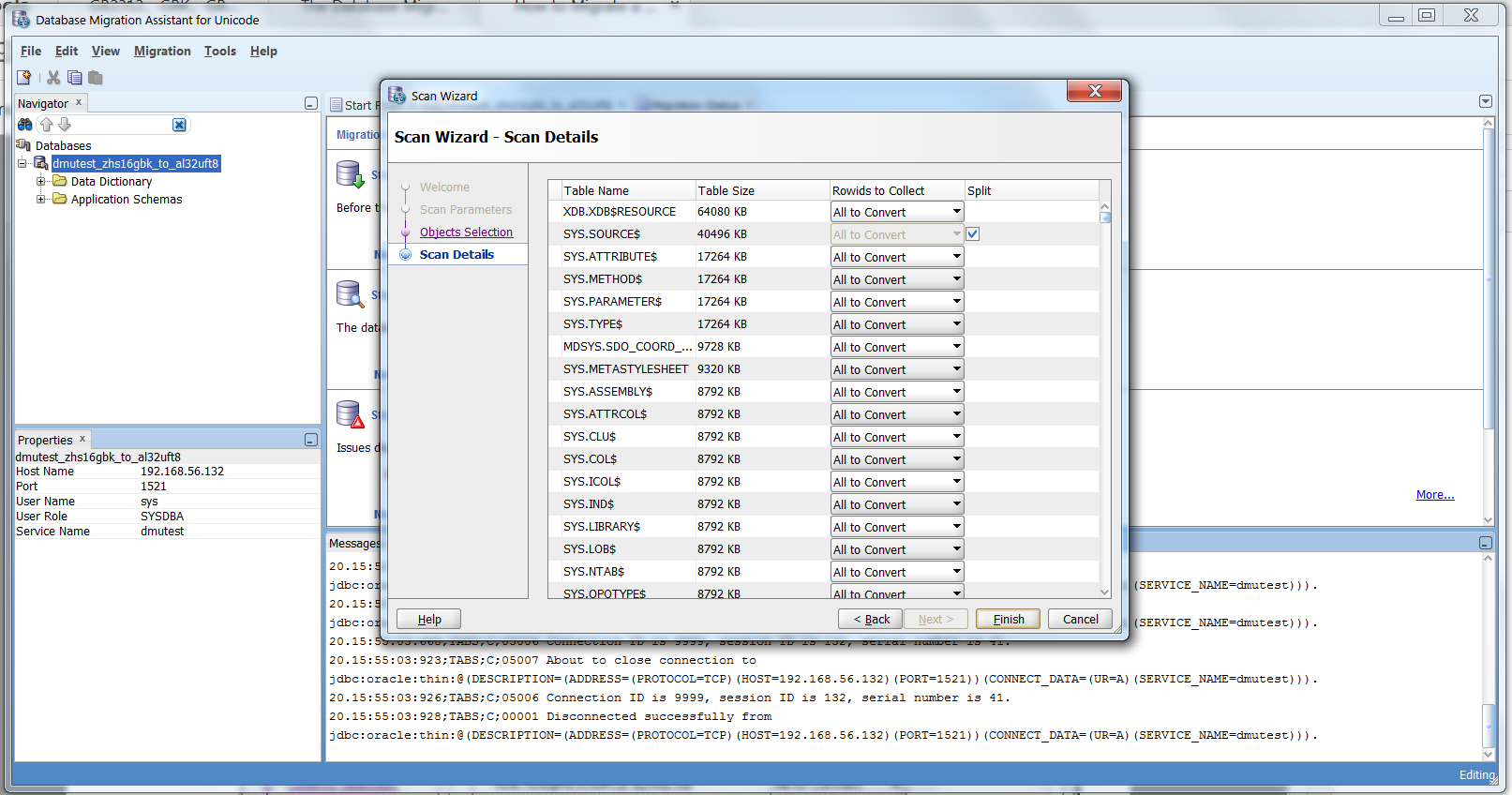Open the Migration menu
This screenshot has width=1512, height=795.
point(162,51)
